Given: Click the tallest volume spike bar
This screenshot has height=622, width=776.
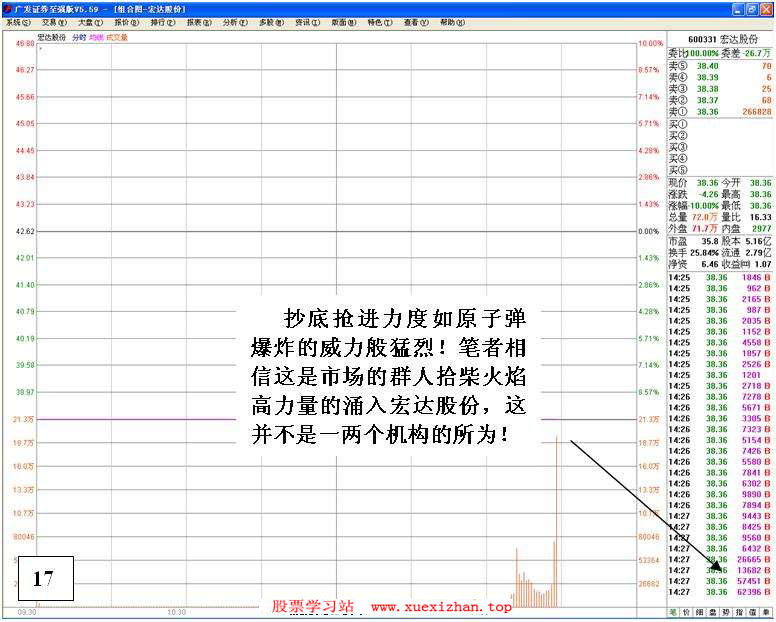Looking at the screenshot, I should pyautogui.click(x=557, y=521).
